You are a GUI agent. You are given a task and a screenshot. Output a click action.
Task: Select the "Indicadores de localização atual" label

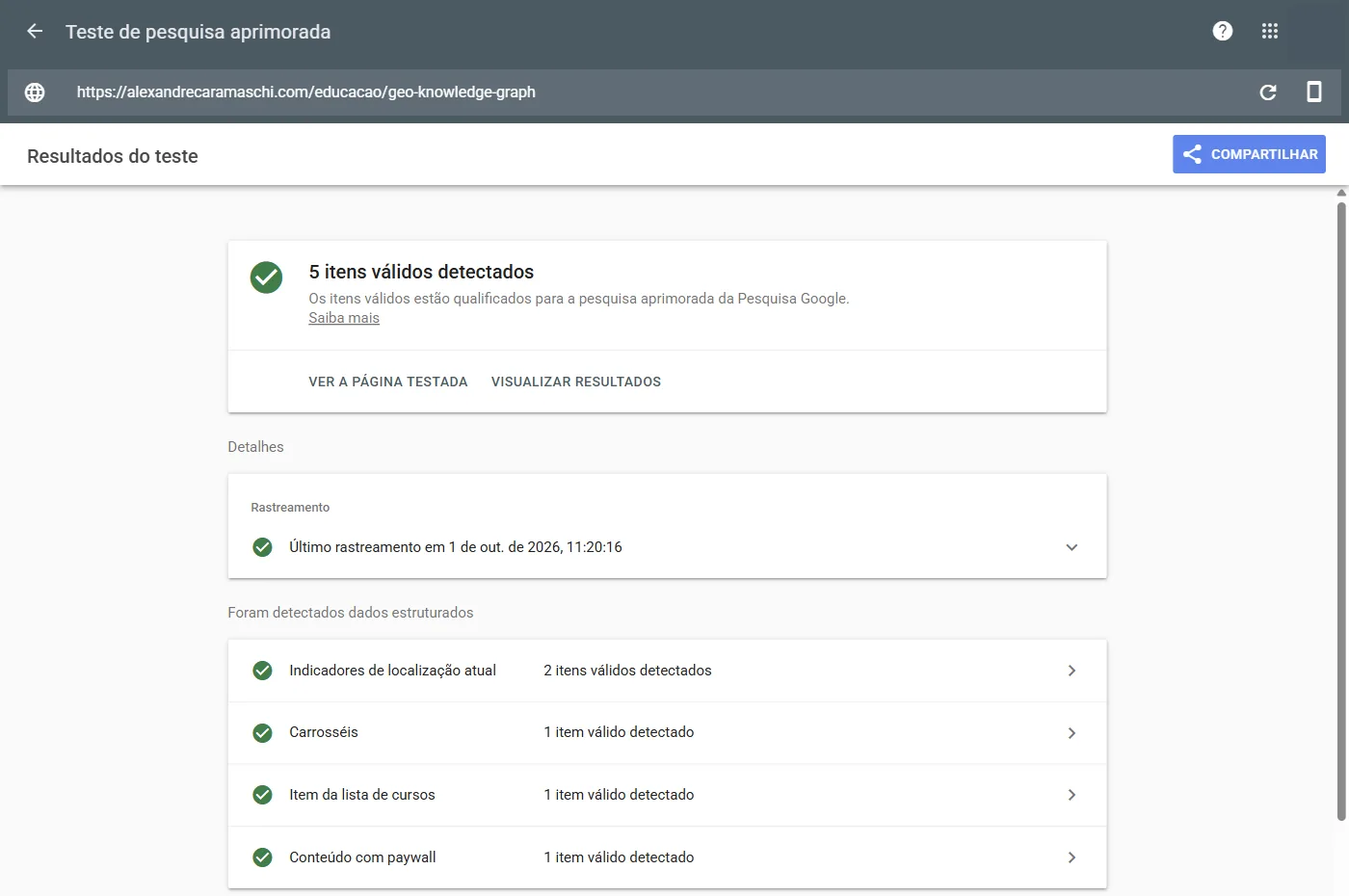click(392, 671)
